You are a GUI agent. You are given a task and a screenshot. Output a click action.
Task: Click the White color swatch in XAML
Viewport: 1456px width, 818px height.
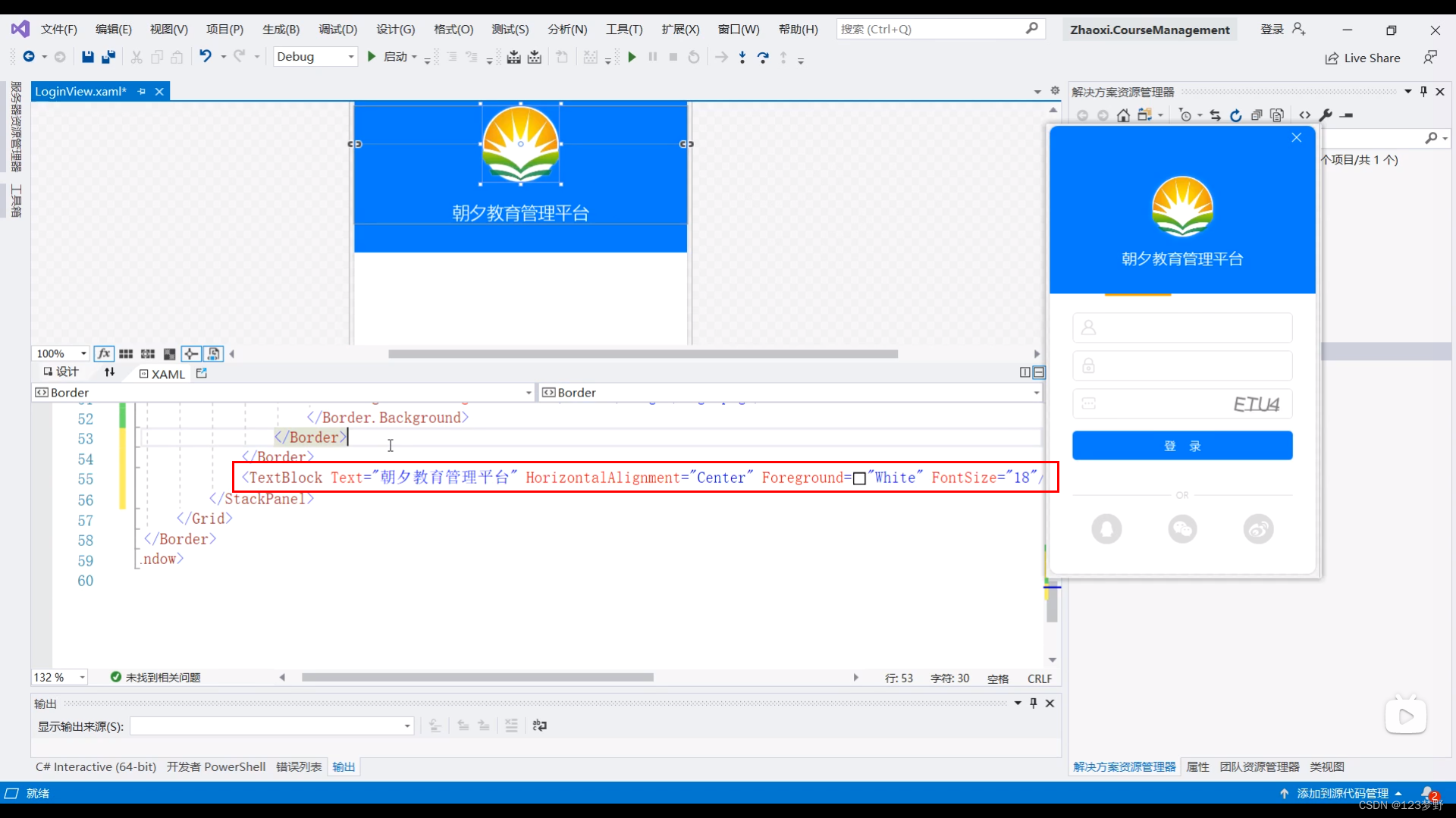click(859, 478)
